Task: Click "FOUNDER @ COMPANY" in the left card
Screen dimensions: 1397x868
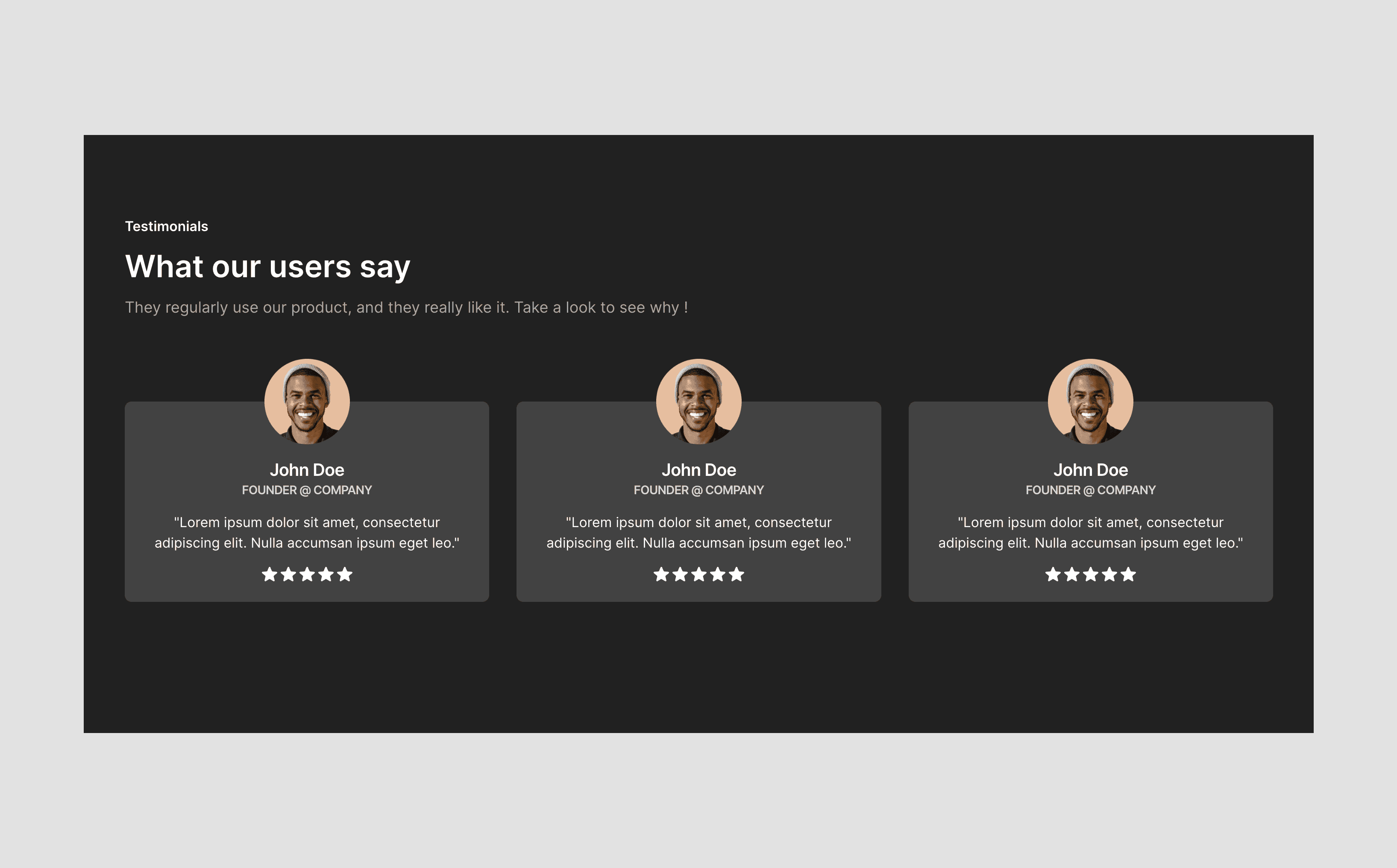Action: click(x=307, y=490)
